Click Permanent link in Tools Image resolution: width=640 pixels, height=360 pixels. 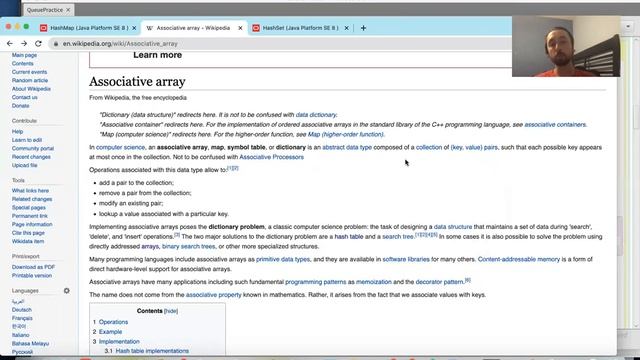(29, 216)
